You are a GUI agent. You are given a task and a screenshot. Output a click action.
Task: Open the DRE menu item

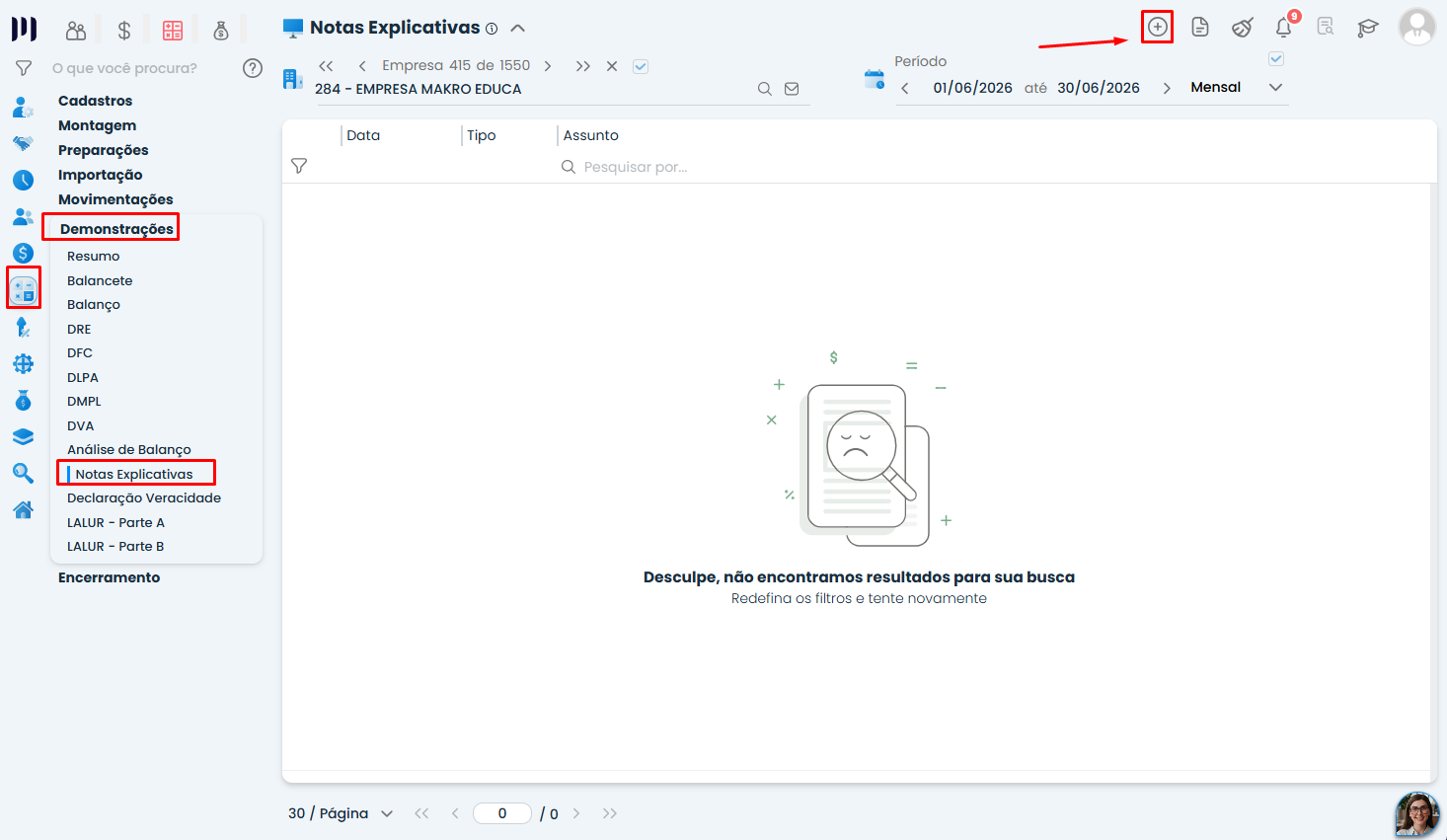[x=79, y=329]
